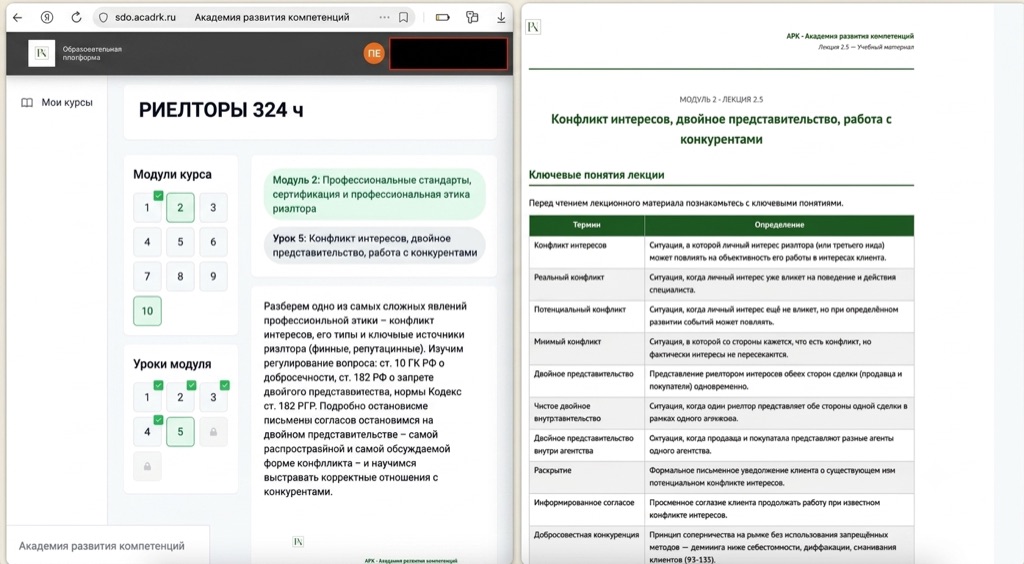This screenshot has height=564, width=1024.
Task: Click the blacked-out user name field in the header
Action: [x=448, y=54]
